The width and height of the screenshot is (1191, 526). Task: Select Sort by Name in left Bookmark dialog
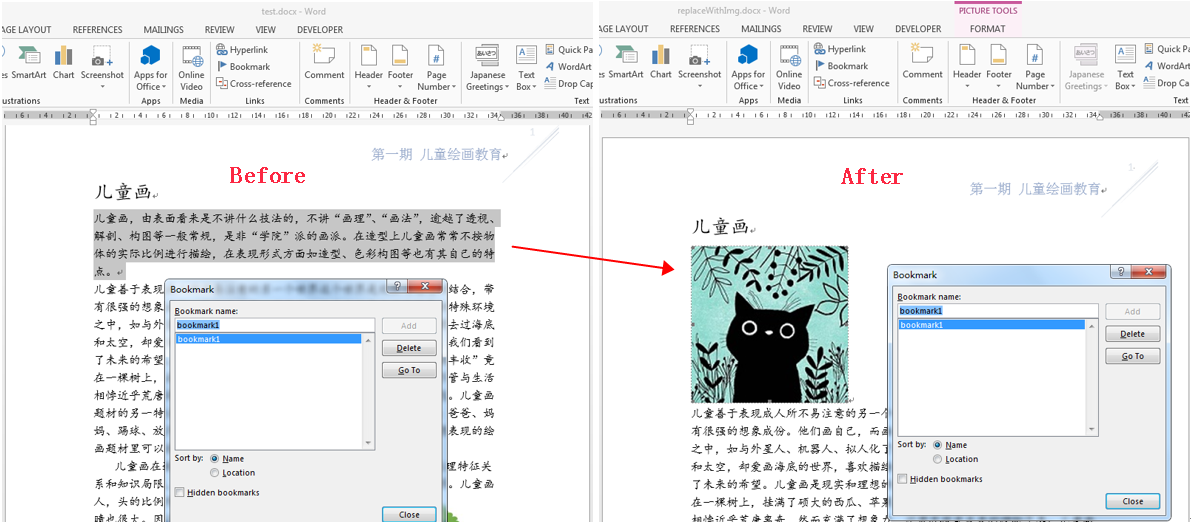pos(214,458)
